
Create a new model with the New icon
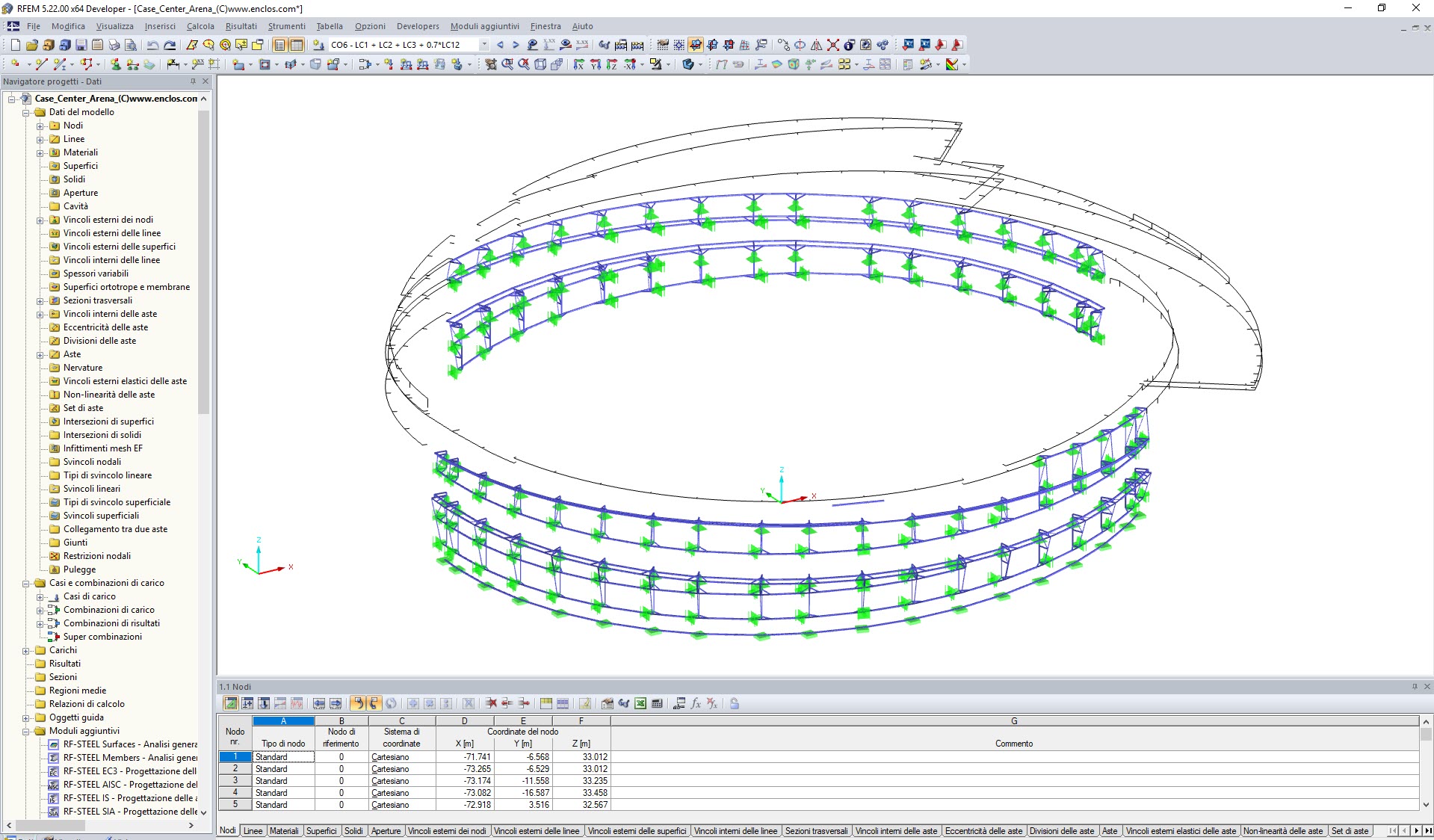coord(15,45)
